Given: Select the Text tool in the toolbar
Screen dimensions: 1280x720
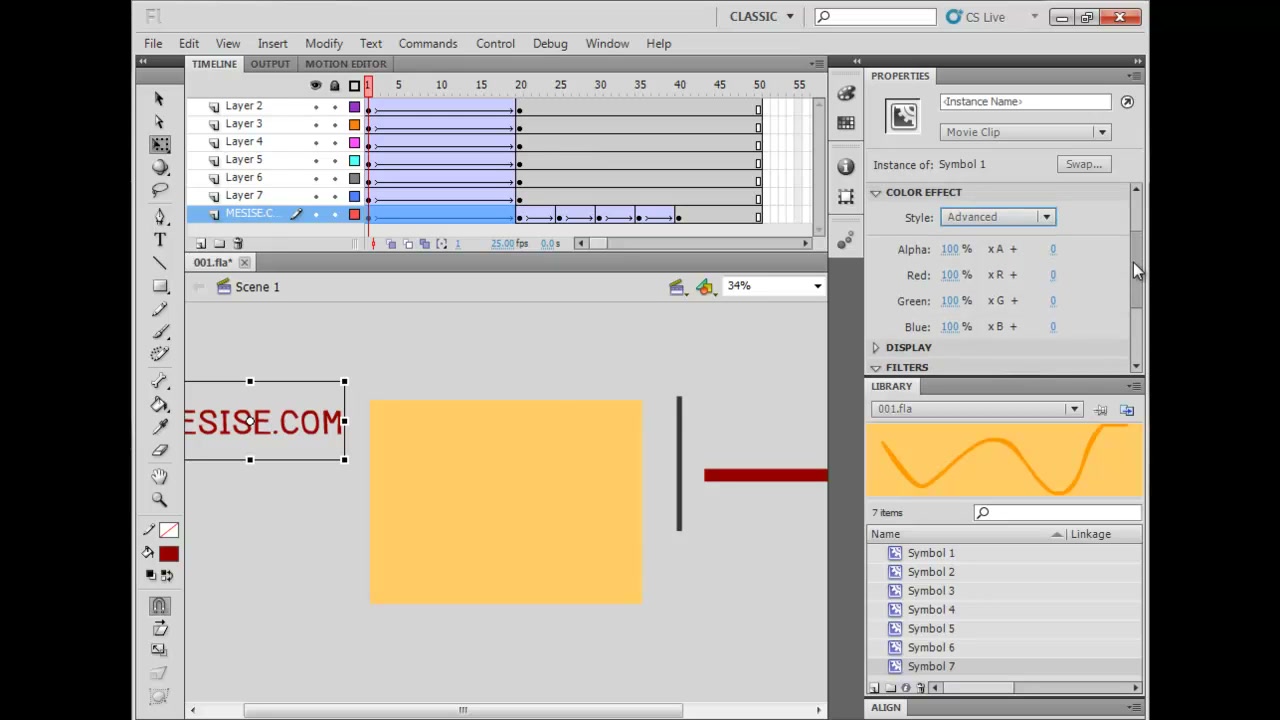Looking at the screenshot, I should point(160,240).
